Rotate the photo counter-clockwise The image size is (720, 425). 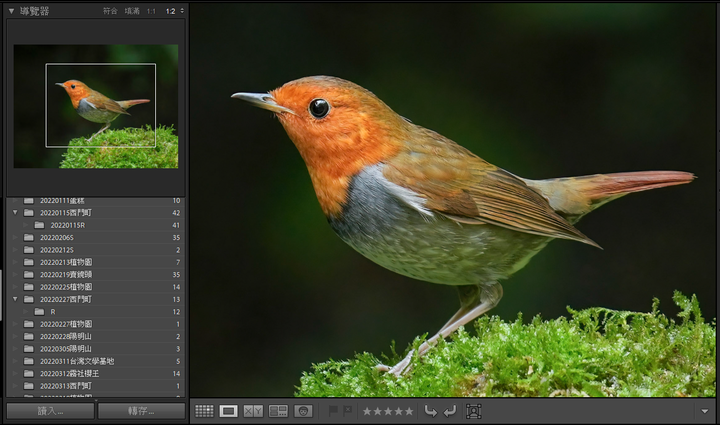coord(430,411)
